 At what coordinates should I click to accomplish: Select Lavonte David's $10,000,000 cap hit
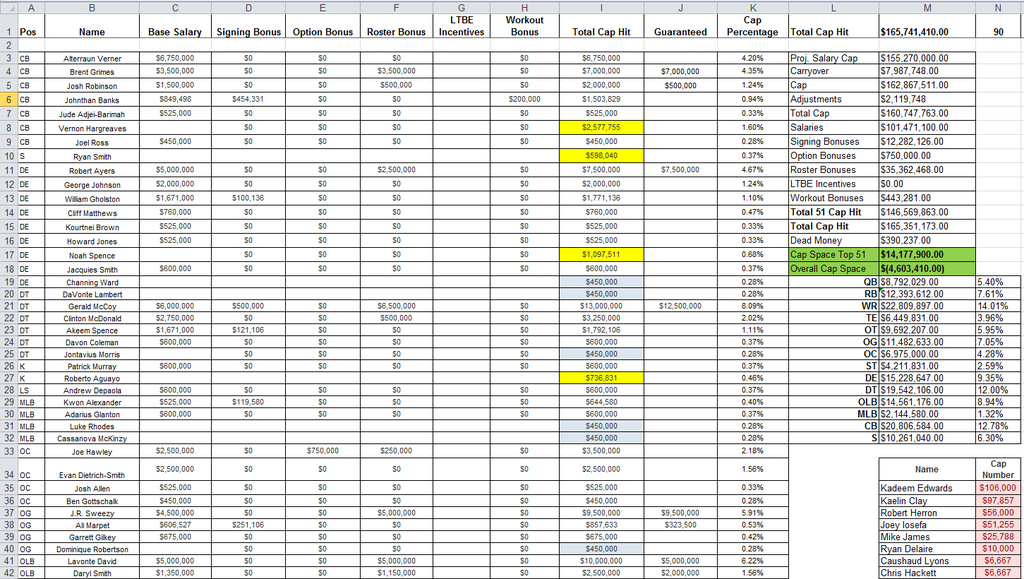click(601, 561)
